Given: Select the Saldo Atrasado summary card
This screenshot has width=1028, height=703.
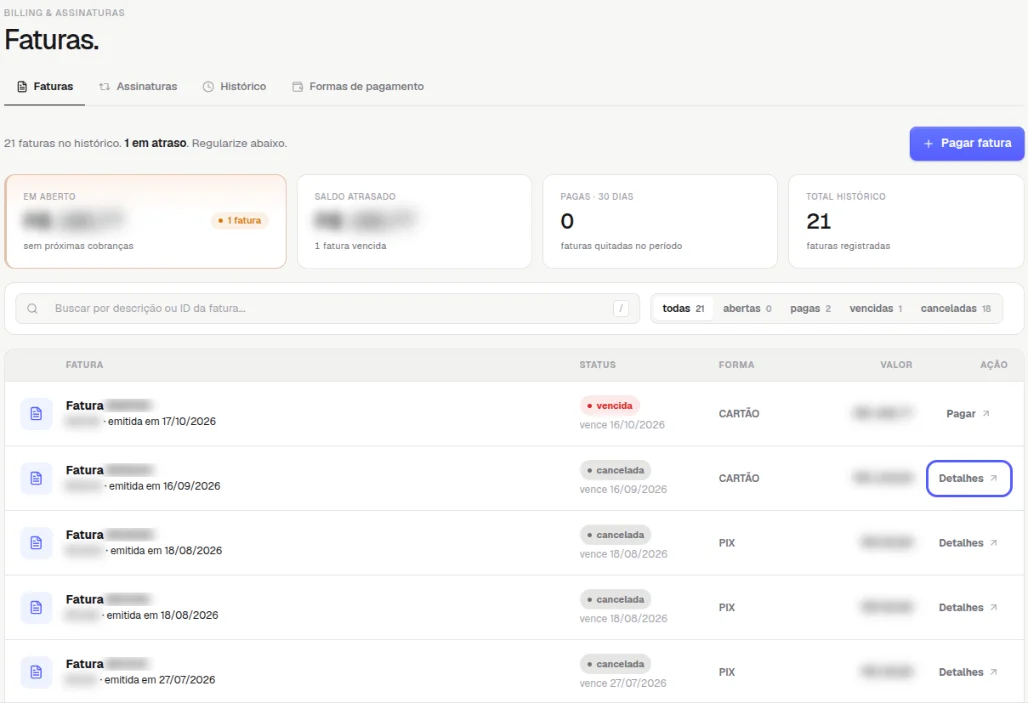Looking at the screenshot, I should tap(414, 221).
